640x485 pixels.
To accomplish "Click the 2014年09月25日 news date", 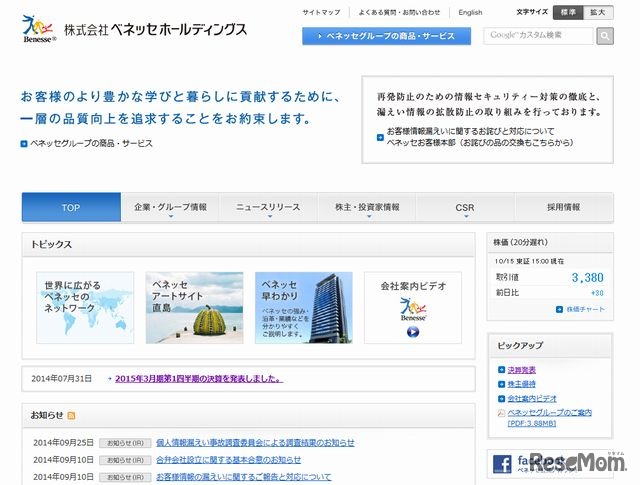I will (x=63, y=443).
